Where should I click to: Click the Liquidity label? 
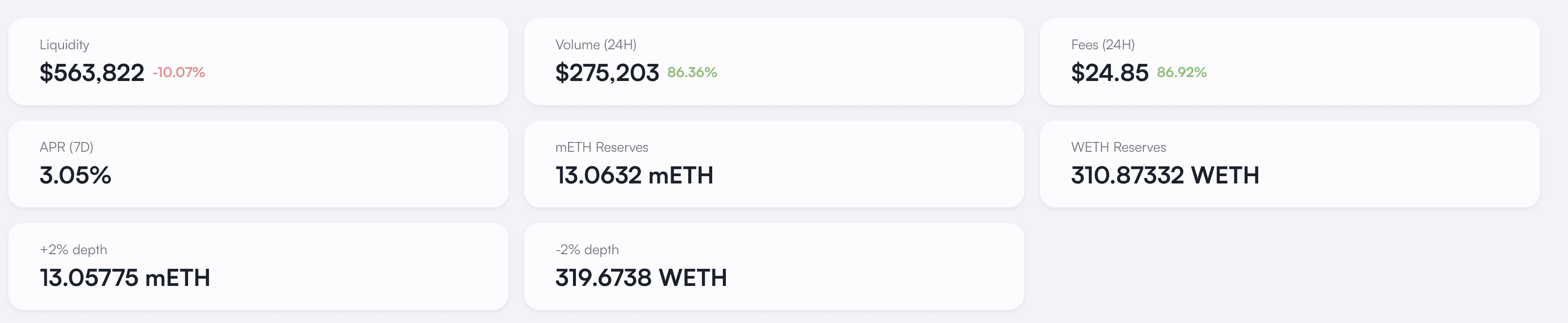point(64,45)
